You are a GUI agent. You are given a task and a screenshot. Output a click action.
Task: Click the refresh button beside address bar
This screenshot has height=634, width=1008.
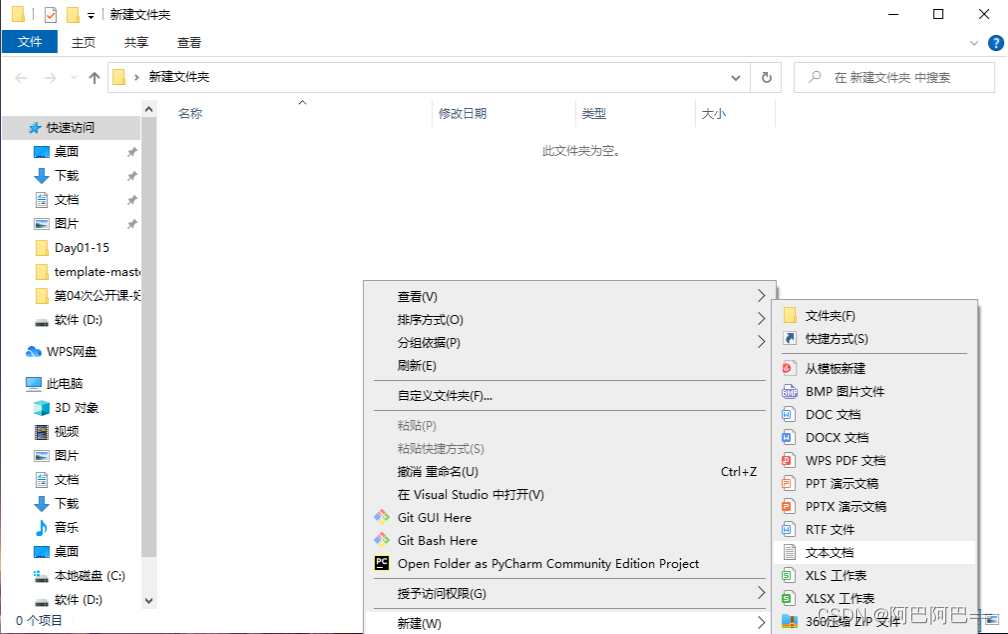pyautogui.click(x=766, y=78)
